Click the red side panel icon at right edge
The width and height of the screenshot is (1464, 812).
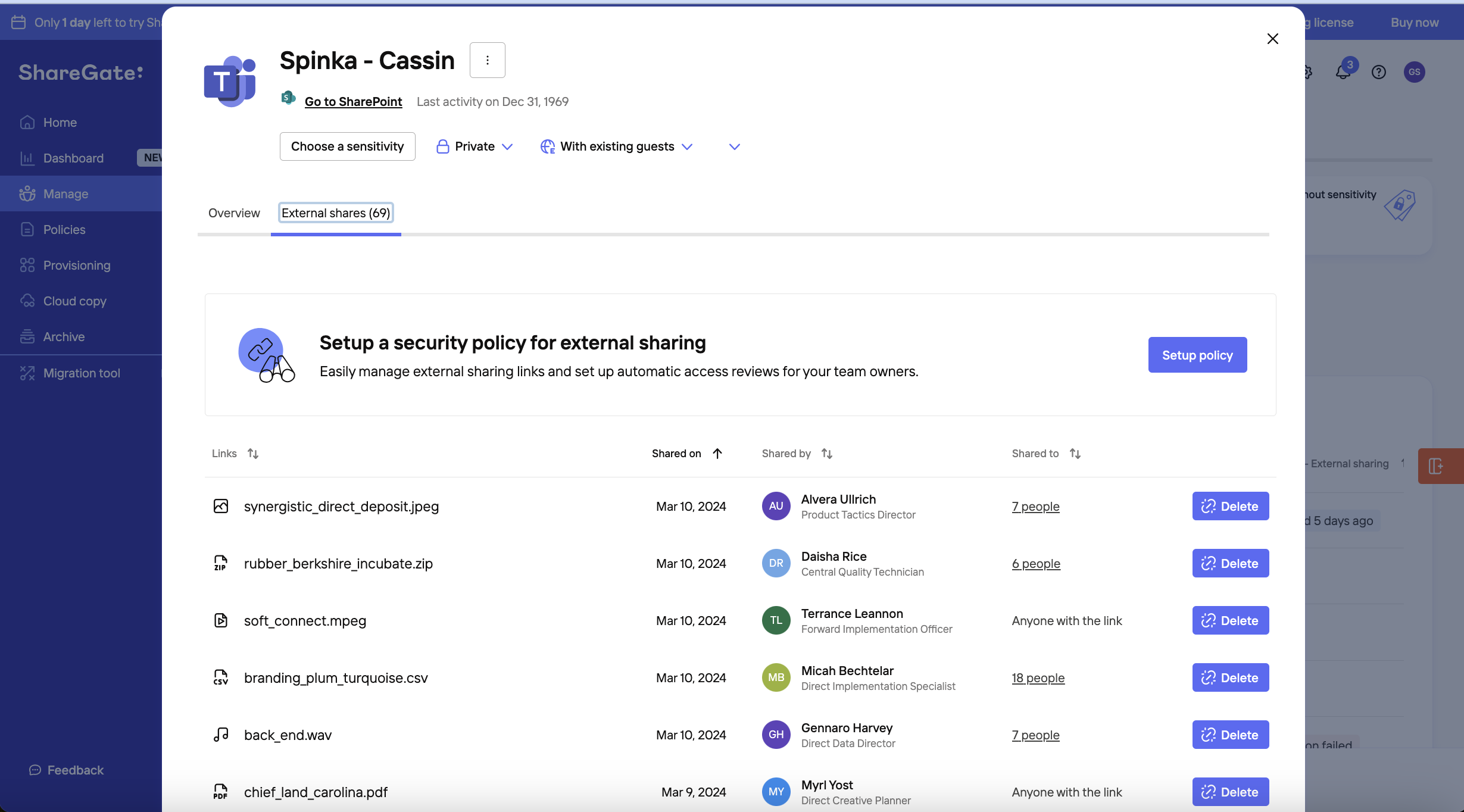pos(1440,466)
